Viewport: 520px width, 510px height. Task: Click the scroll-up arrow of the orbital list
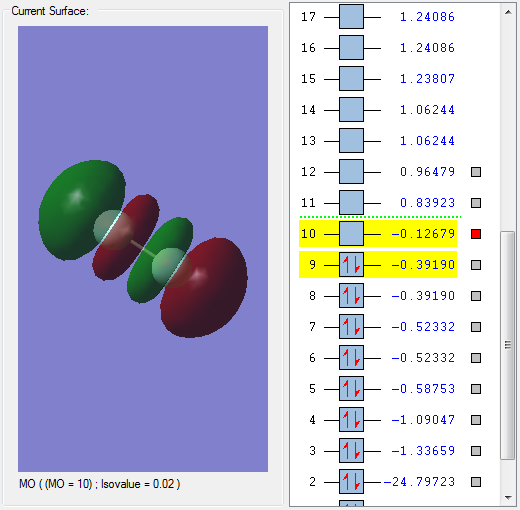coord(508,12)
